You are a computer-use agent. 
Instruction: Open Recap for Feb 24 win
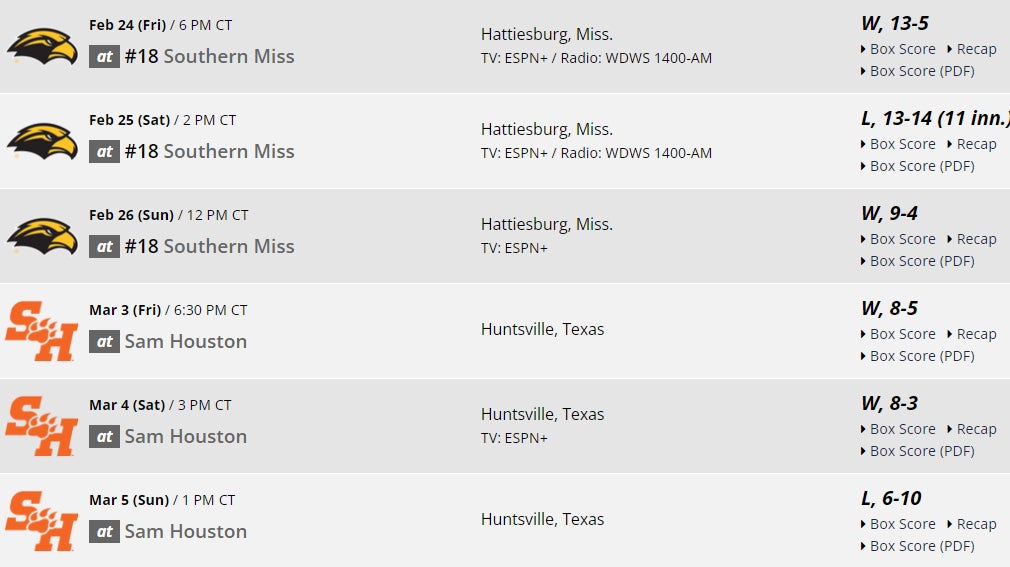pyautogui.click(x=976, y=49)
